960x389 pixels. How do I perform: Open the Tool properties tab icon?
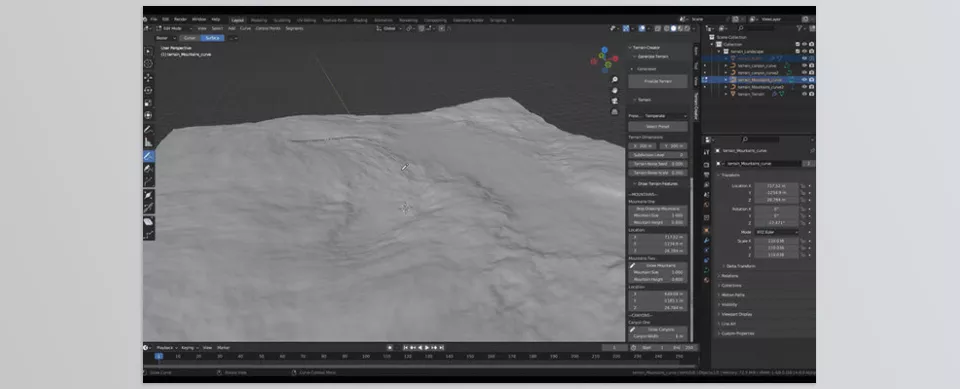pyautogui.click(x=706, y=153)
